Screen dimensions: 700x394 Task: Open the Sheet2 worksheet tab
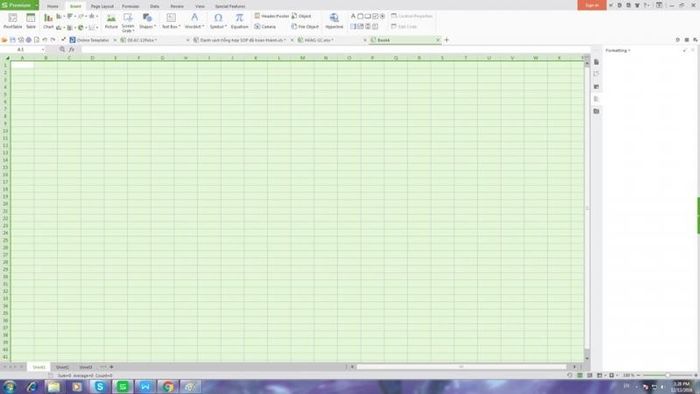point(62,367)
